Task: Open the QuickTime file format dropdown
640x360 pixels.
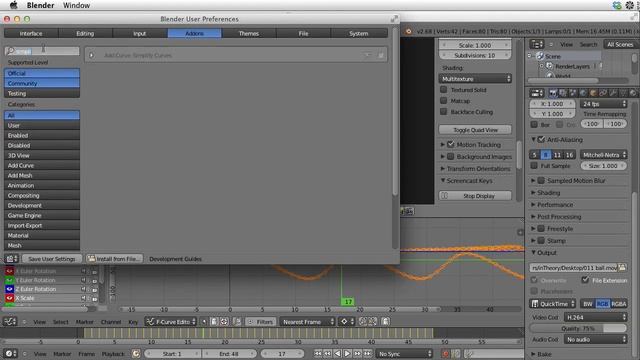Action: (553, 304)
